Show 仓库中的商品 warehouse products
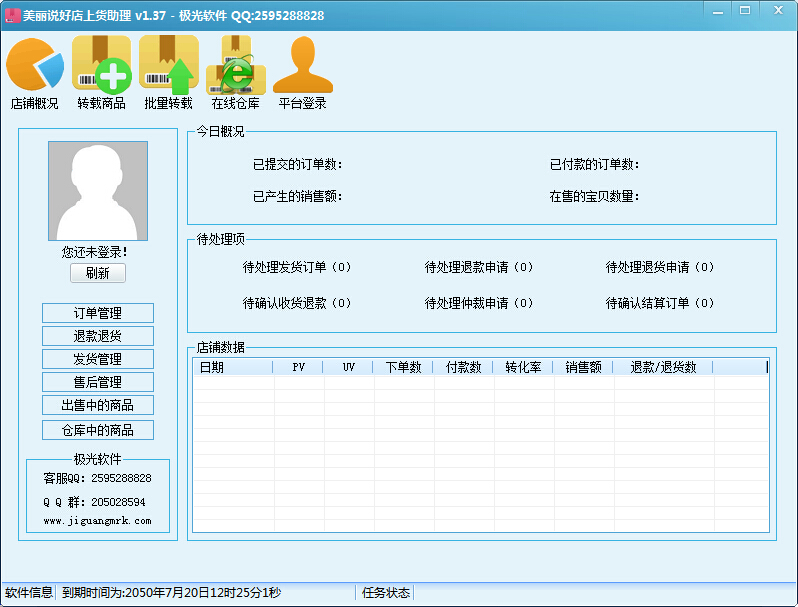The height and width of the screenshot is (607, 798). click(98, 430)
